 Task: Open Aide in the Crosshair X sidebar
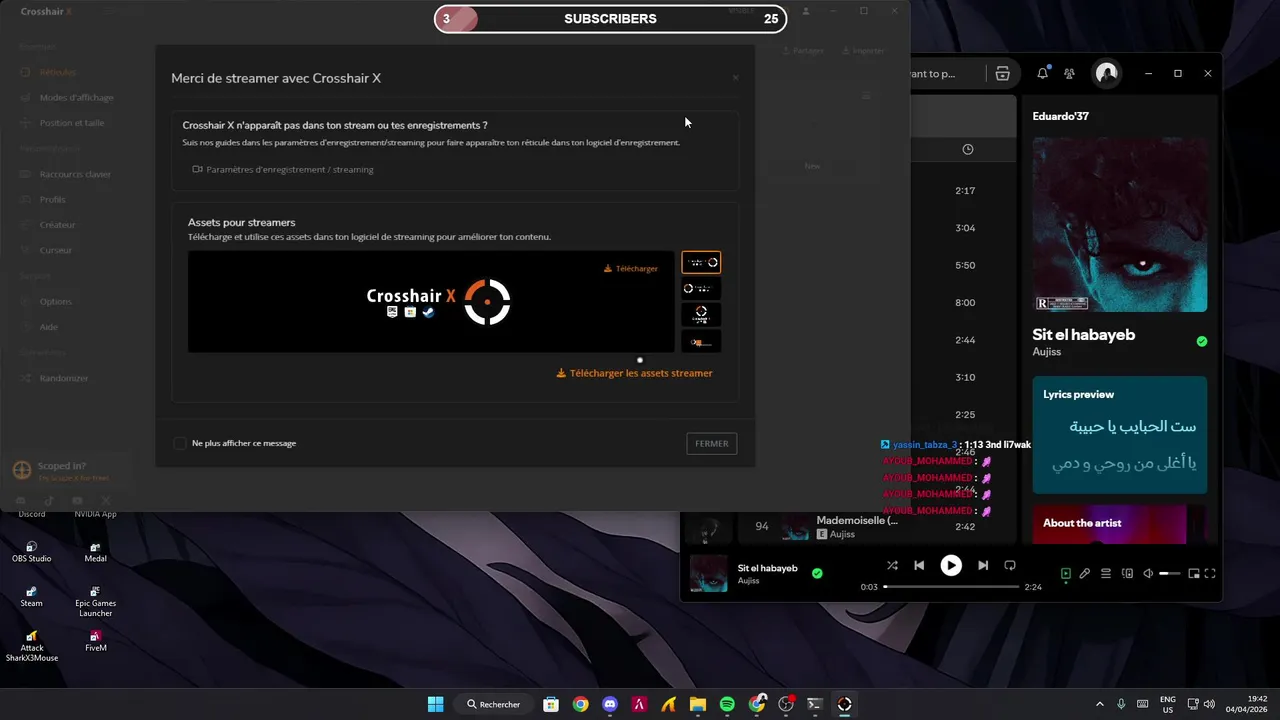(x=39, y=327)
